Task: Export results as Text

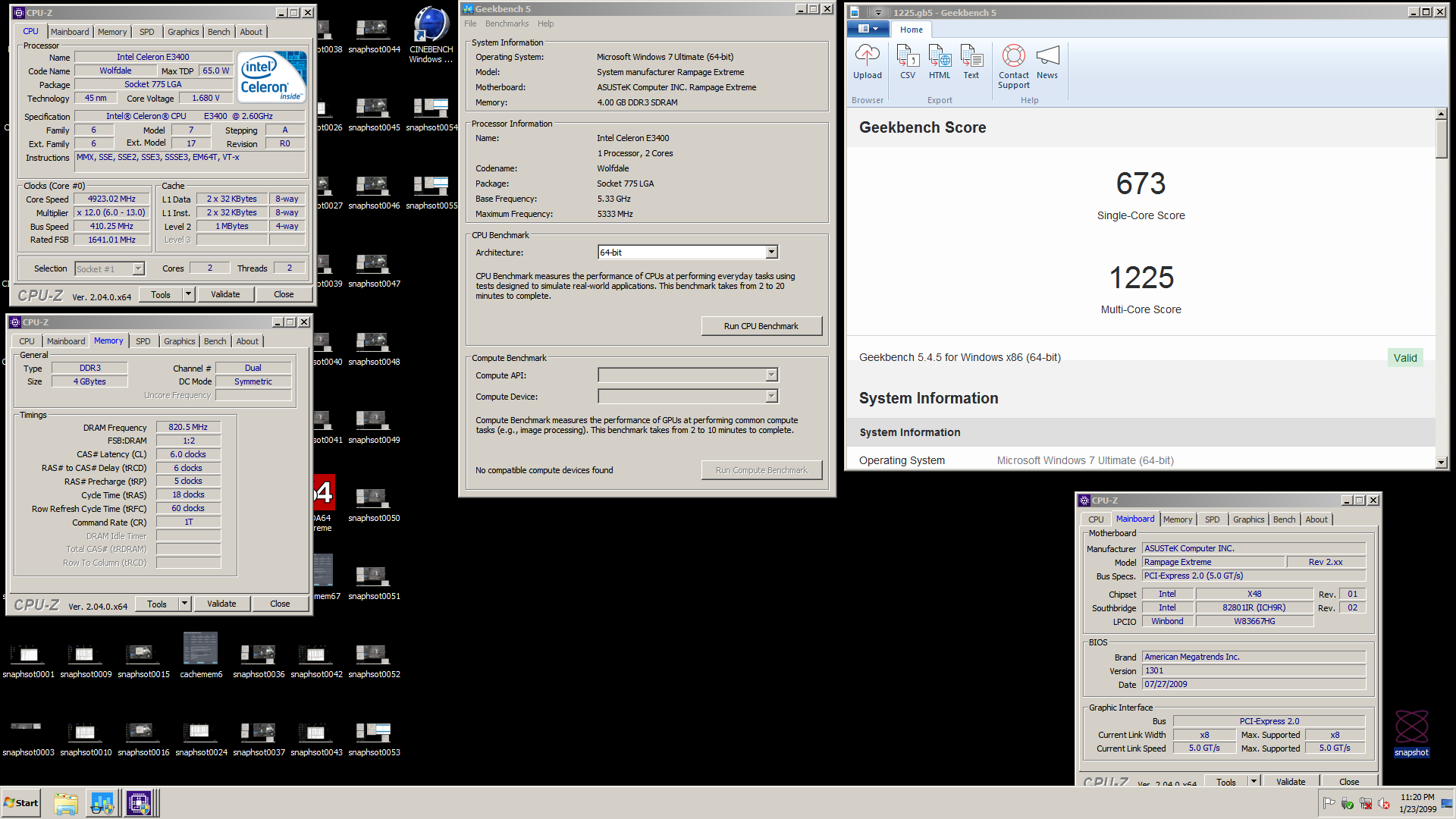Action: tap(971, 62)
